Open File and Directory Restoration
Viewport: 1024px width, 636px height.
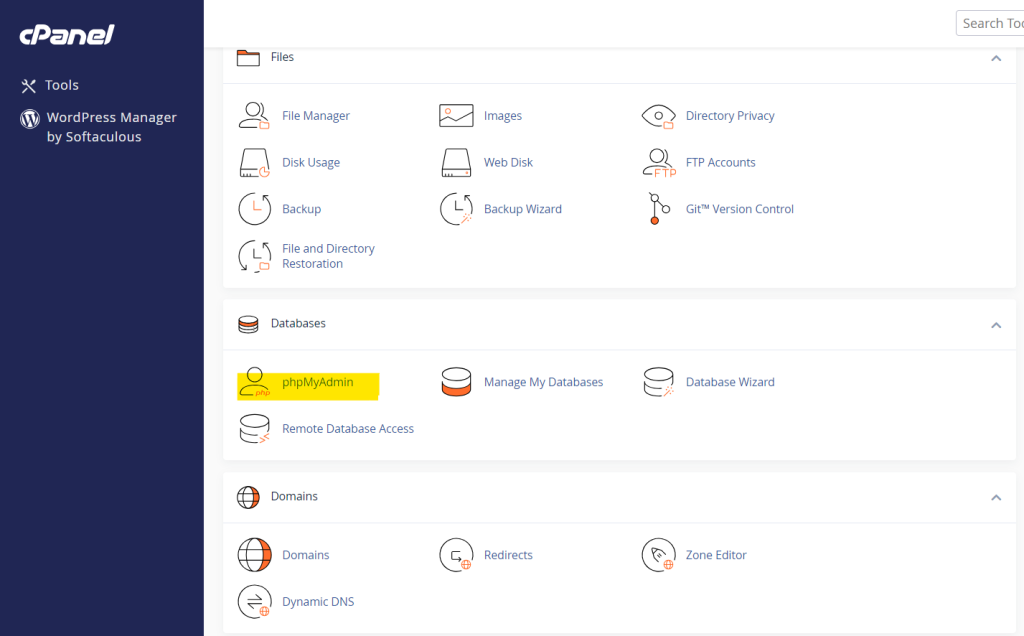tap(328, 255)
